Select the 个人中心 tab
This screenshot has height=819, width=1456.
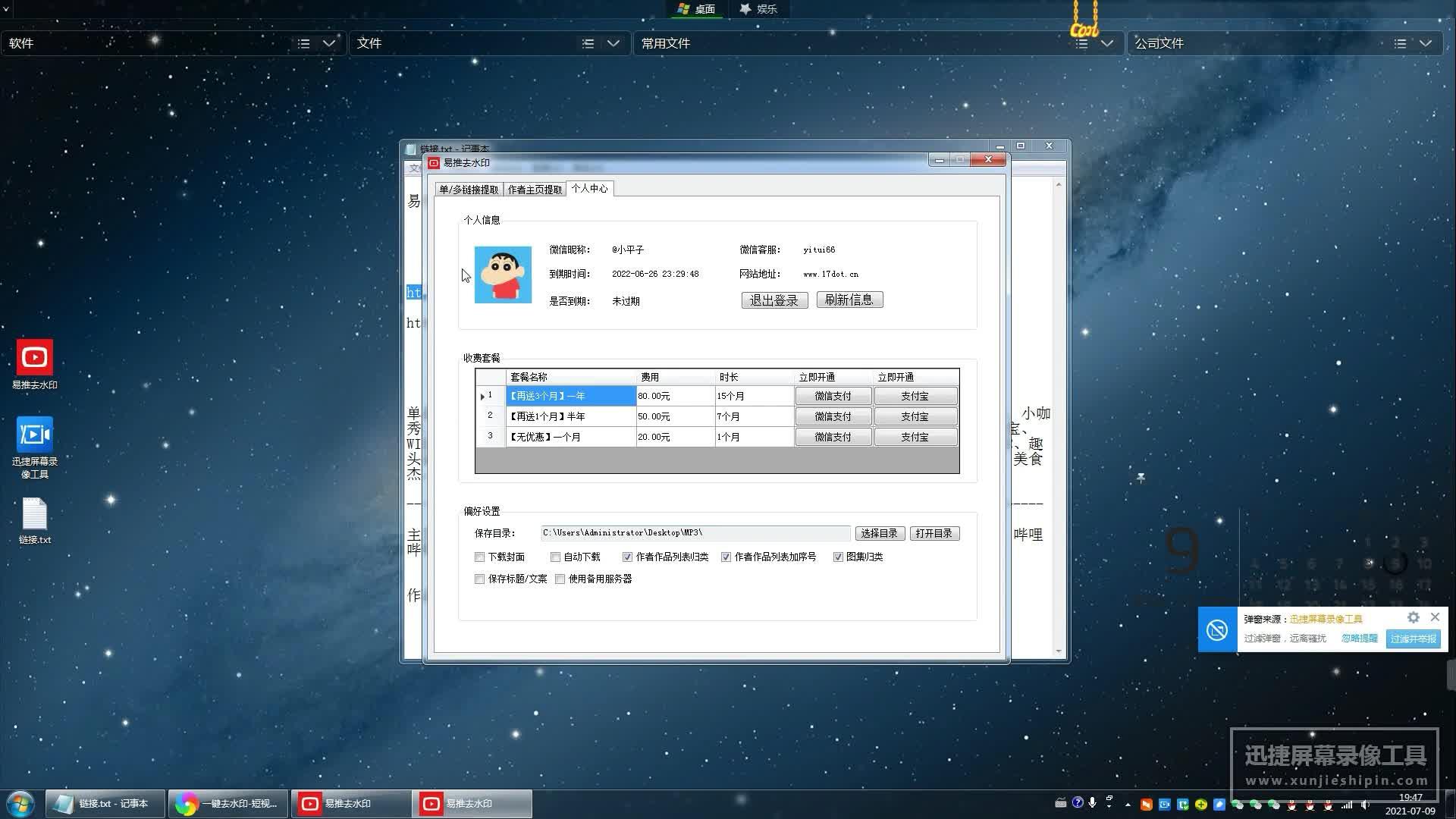coord(589,189)
